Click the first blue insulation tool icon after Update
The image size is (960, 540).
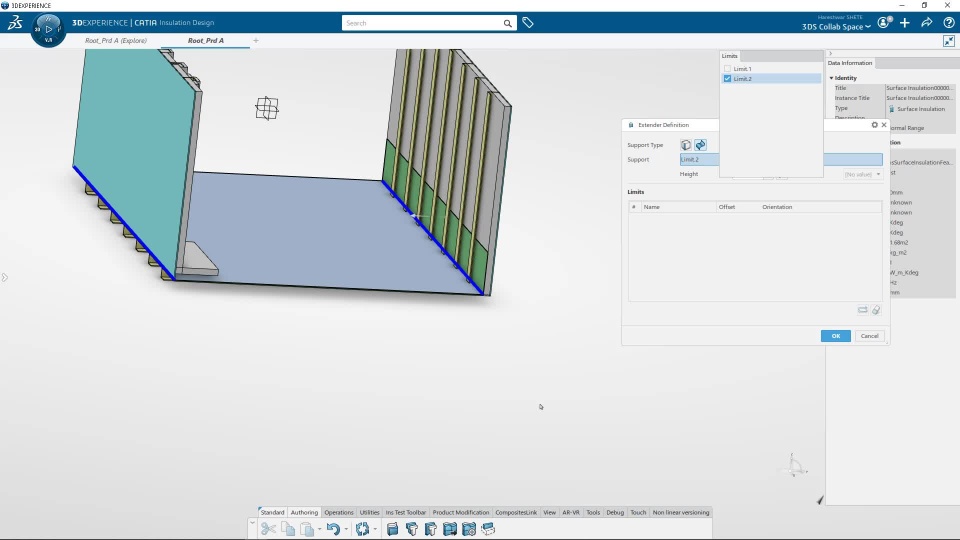coord(392,529)
